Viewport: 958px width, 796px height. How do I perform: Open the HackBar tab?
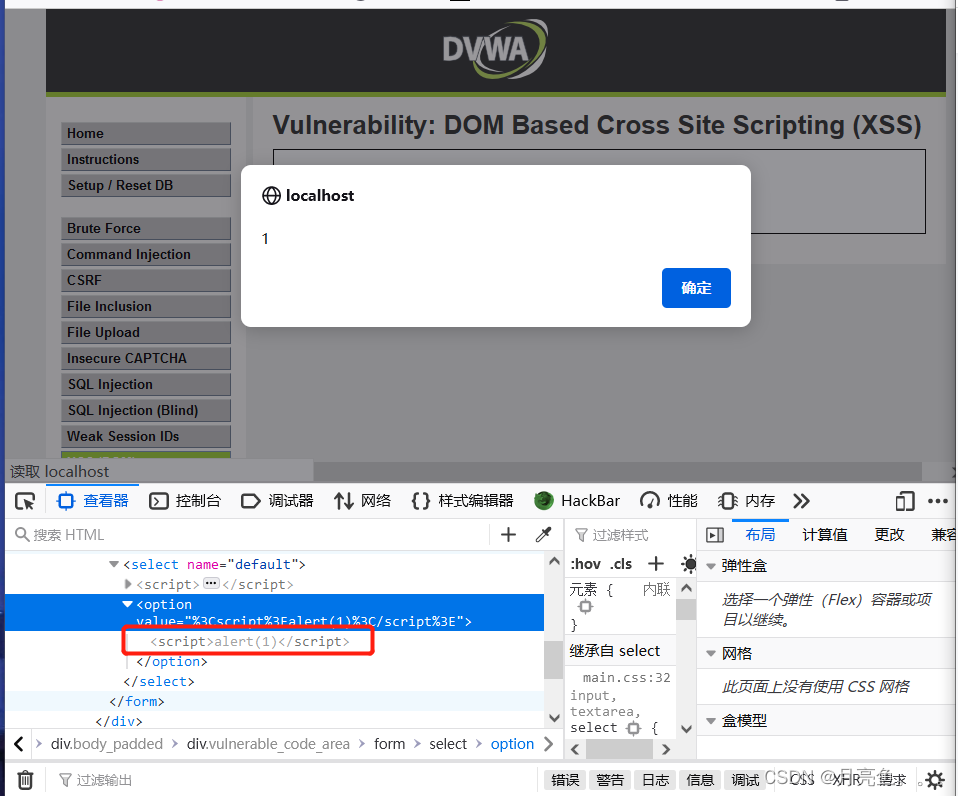tap(577, 501)
